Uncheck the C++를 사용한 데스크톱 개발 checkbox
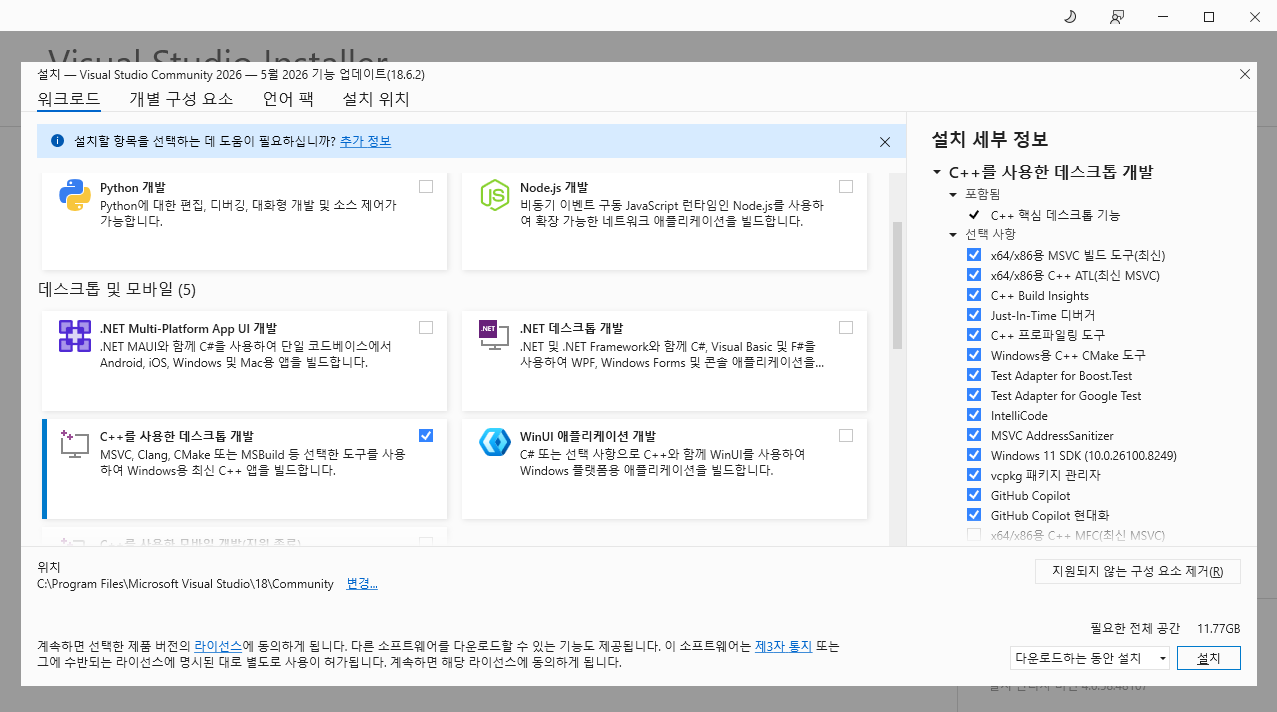 (x=426, y=435)
